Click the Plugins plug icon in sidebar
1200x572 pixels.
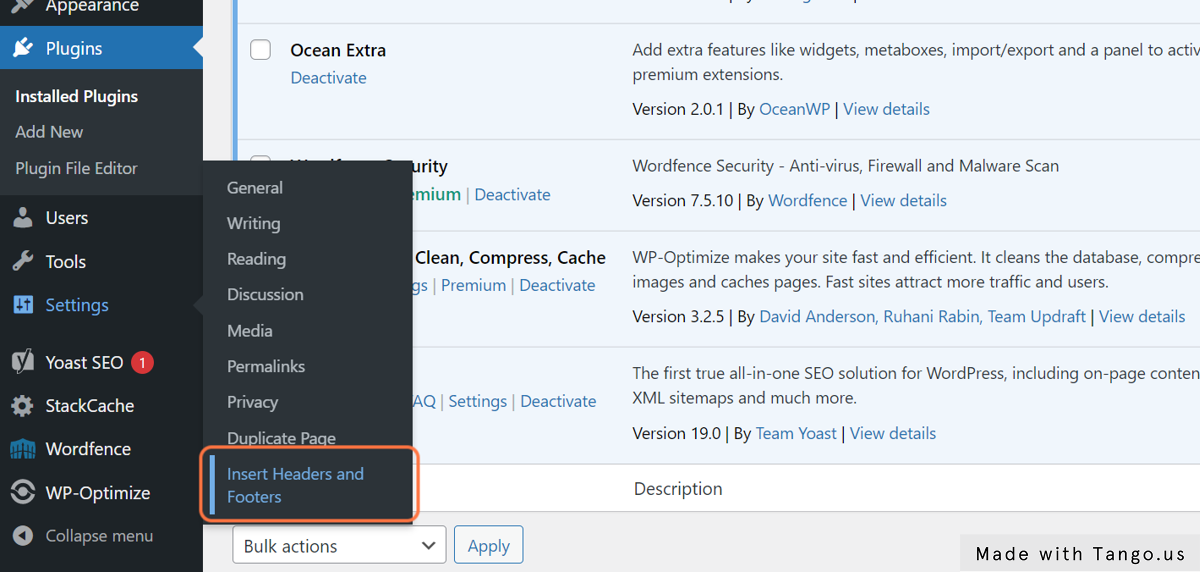(x=23, y=48)
